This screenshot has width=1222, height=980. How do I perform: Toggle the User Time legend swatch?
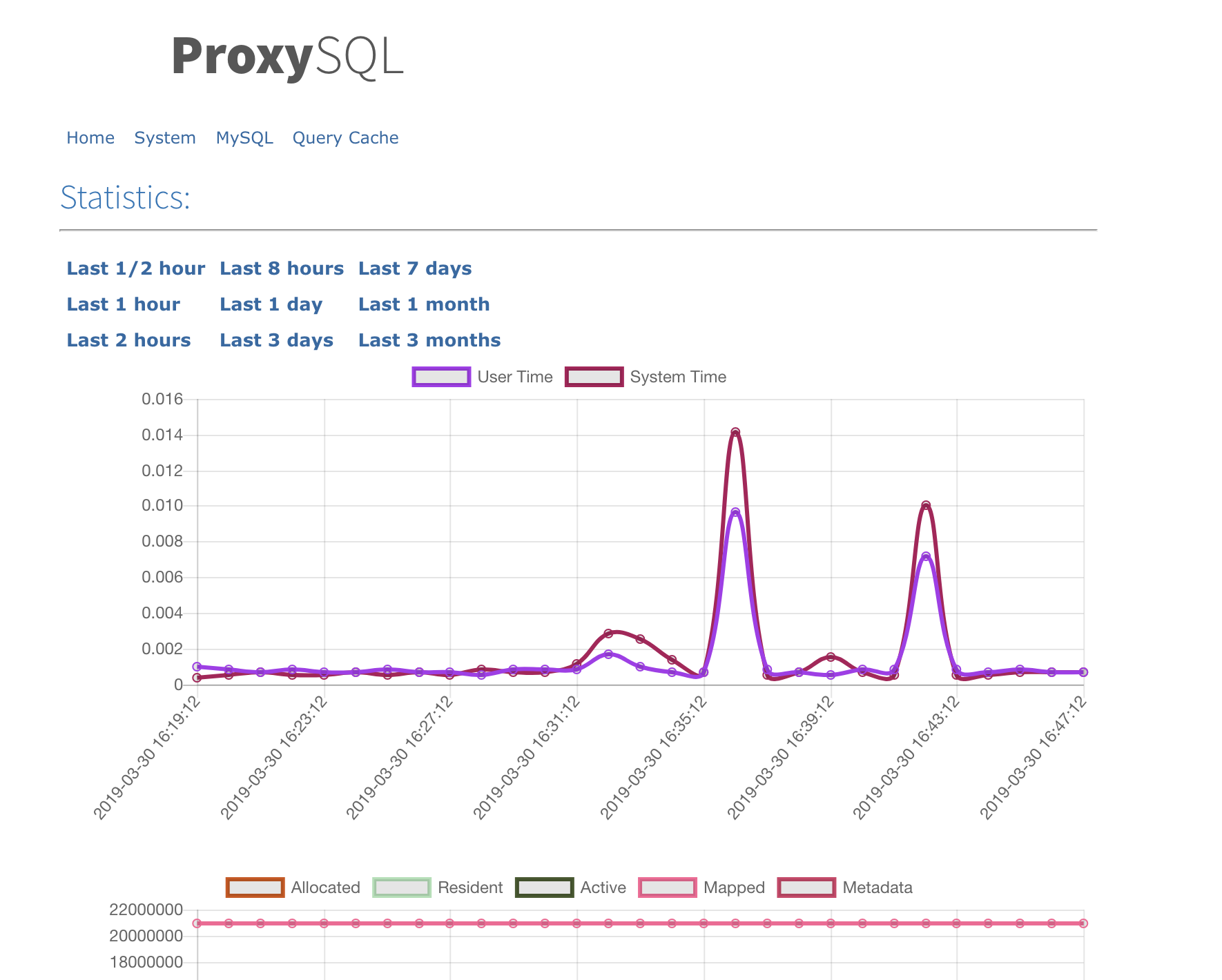(440, 377)
